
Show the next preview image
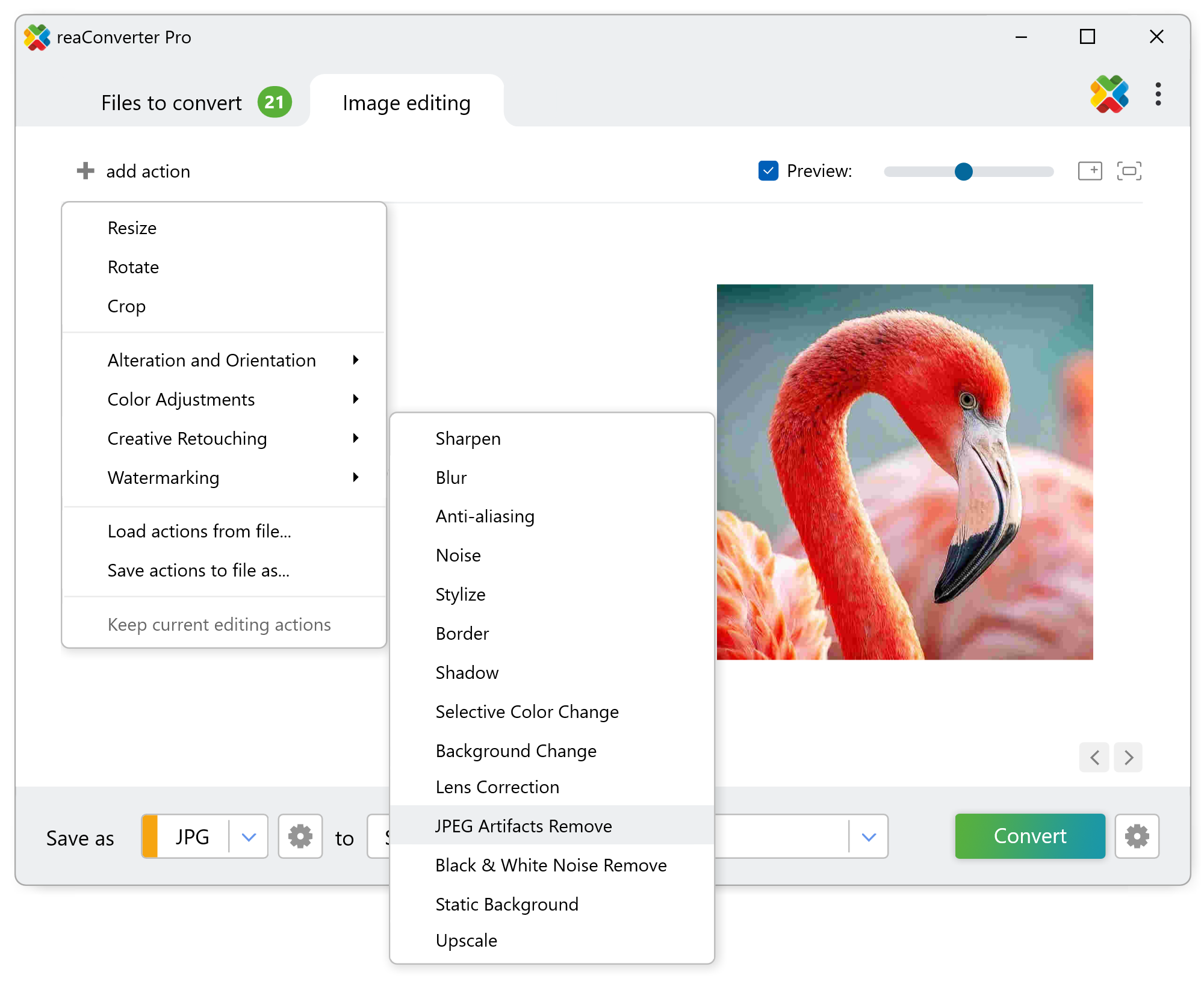point(1128,757)
